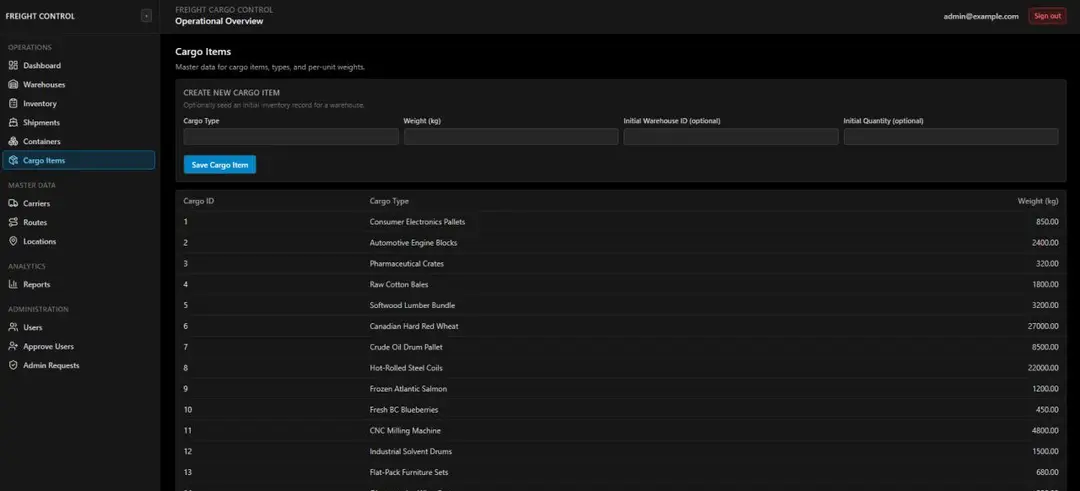This screenshot has width=1080, height=491.
Task: Click the Weight (kg) input field
Action: (x=511, y=136)
